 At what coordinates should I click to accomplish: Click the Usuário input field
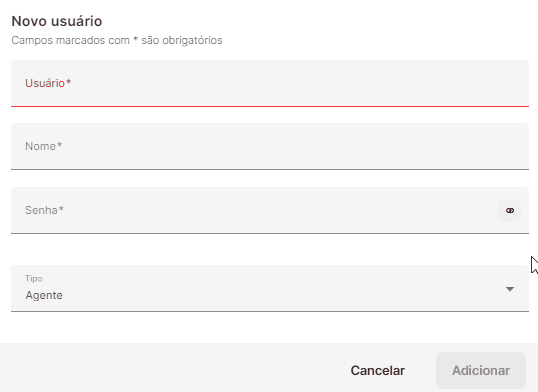pos(270,83)
